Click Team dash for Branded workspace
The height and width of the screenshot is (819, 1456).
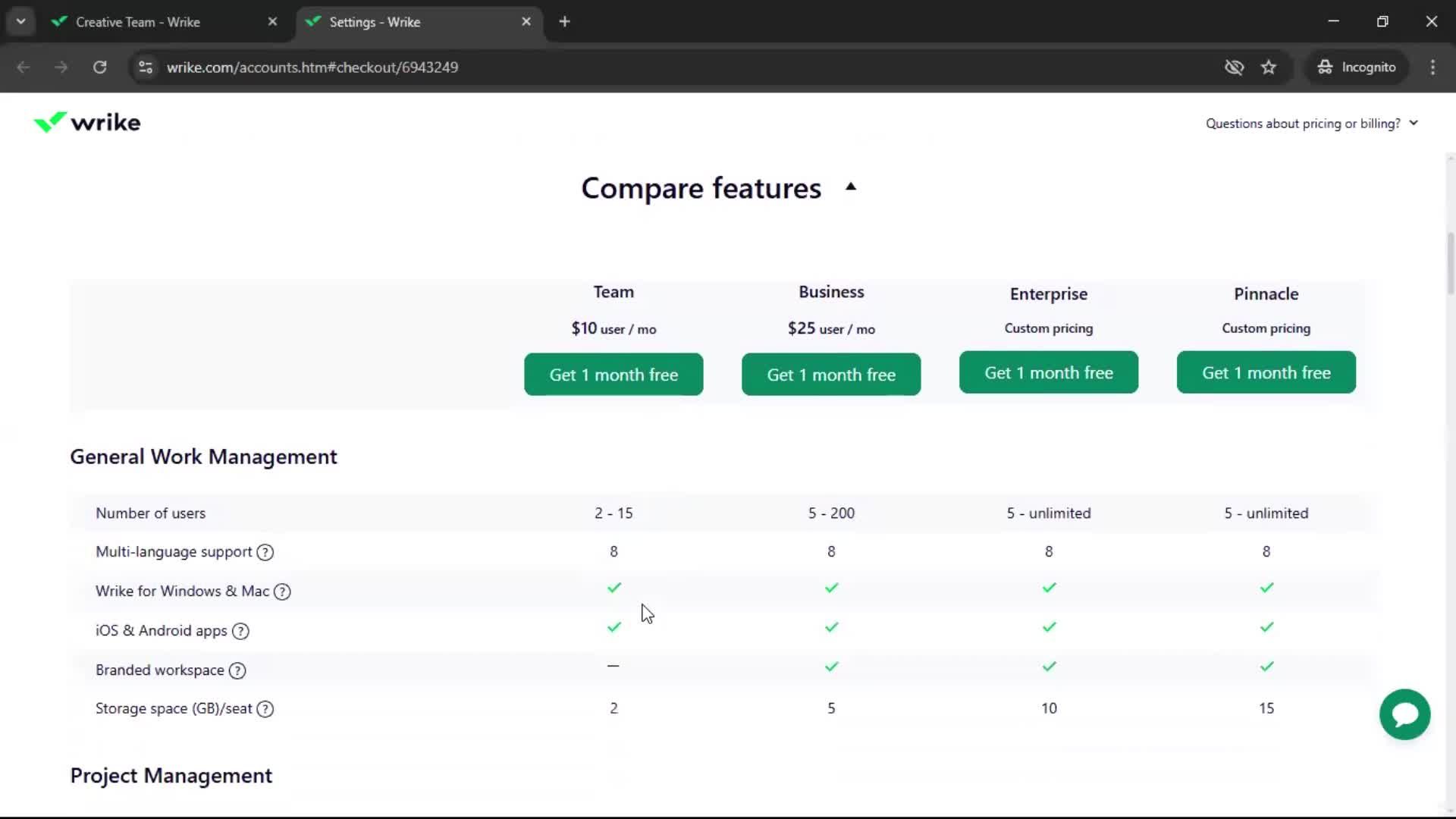(x=613, y=666)
